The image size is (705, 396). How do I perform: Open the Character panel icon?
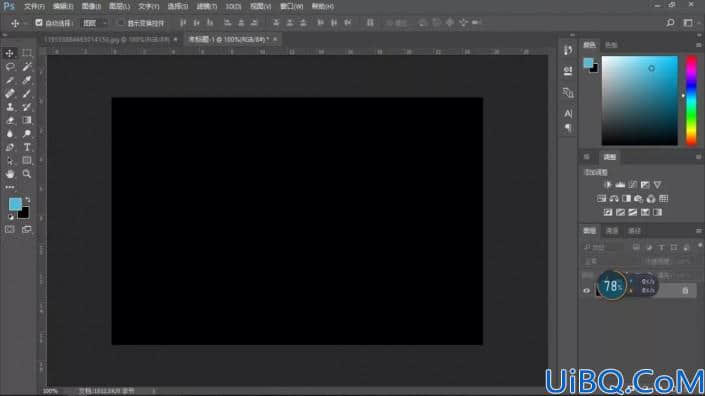[568, 113]
